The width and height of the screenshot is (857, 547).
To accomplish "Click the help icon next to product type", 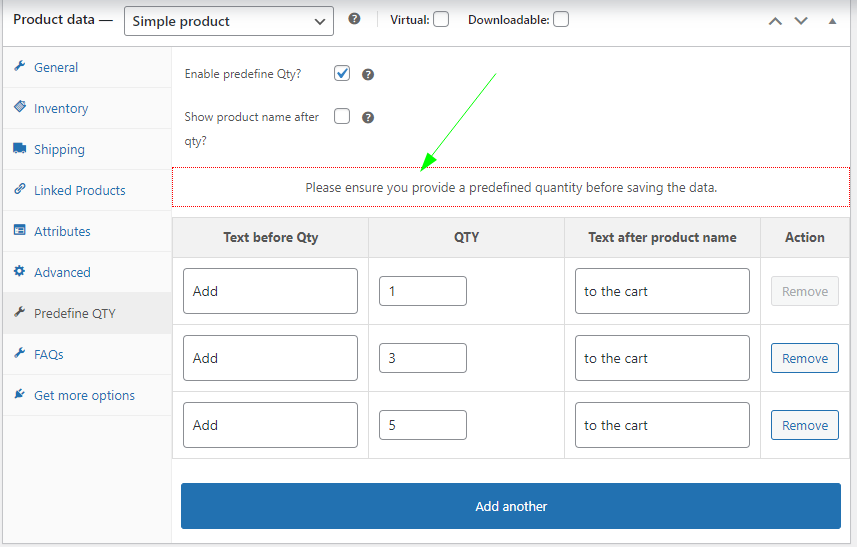I will [x=354, y=19].
